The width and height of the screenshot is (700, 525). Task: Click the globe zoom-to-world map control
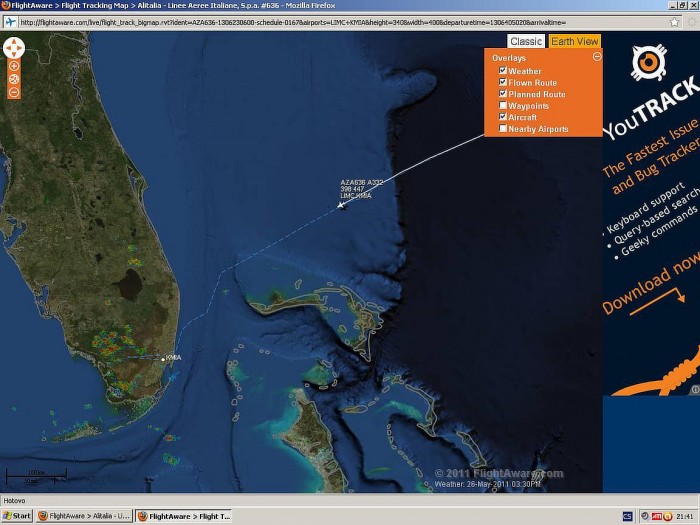pyautogui.click(x=14, y=79)
